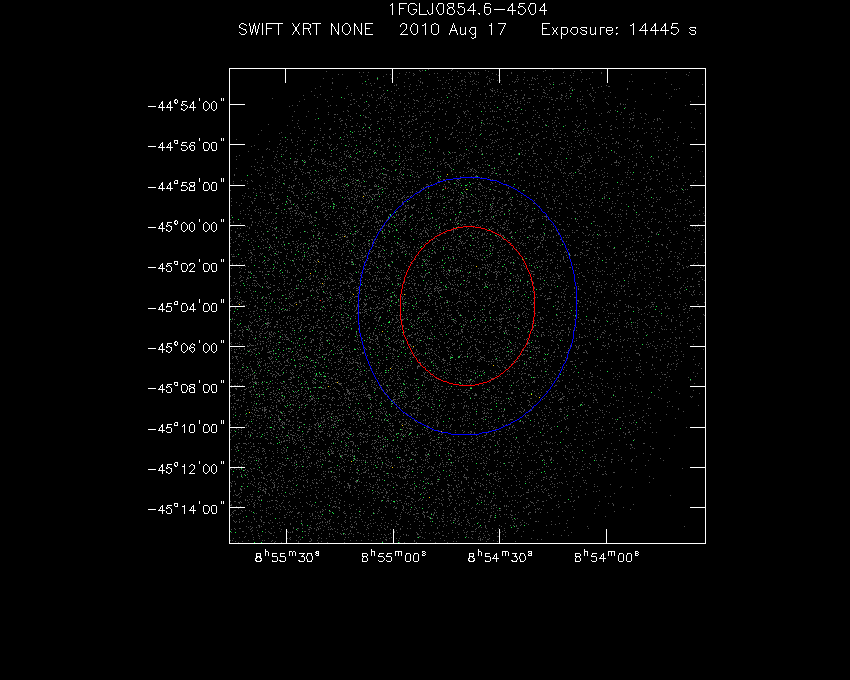The width and height of the screenshot is (850, 680).
Task: Click the declination label -45°08'00"
Action: click(186, 388)
